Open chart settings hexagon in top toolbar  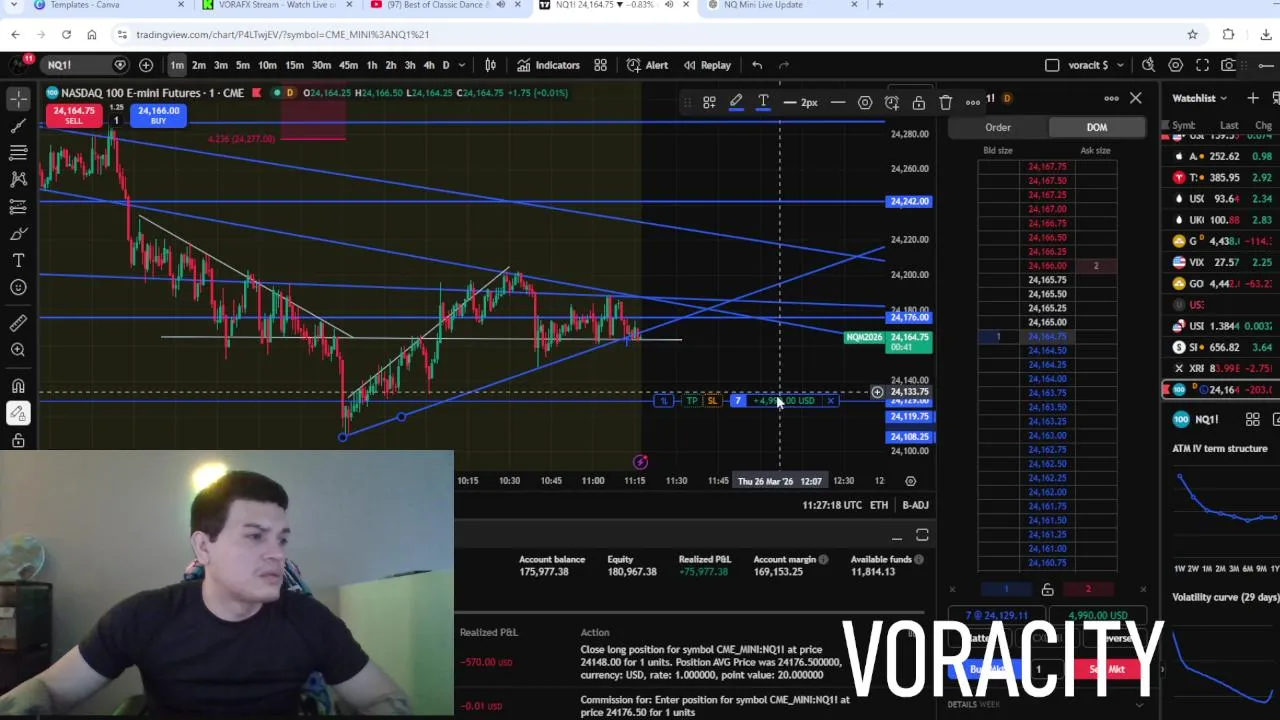(1176, 65)
